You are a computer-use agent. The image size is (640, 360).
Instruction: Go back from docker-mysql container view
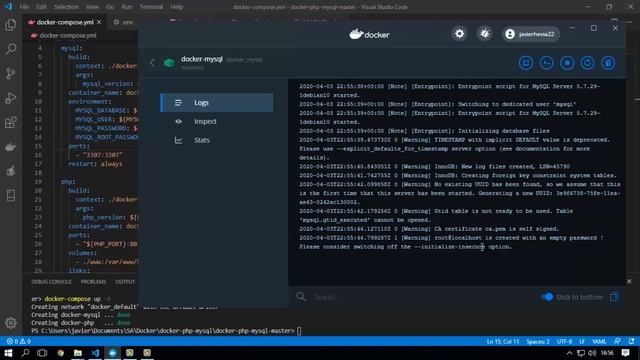coord(152,63)
